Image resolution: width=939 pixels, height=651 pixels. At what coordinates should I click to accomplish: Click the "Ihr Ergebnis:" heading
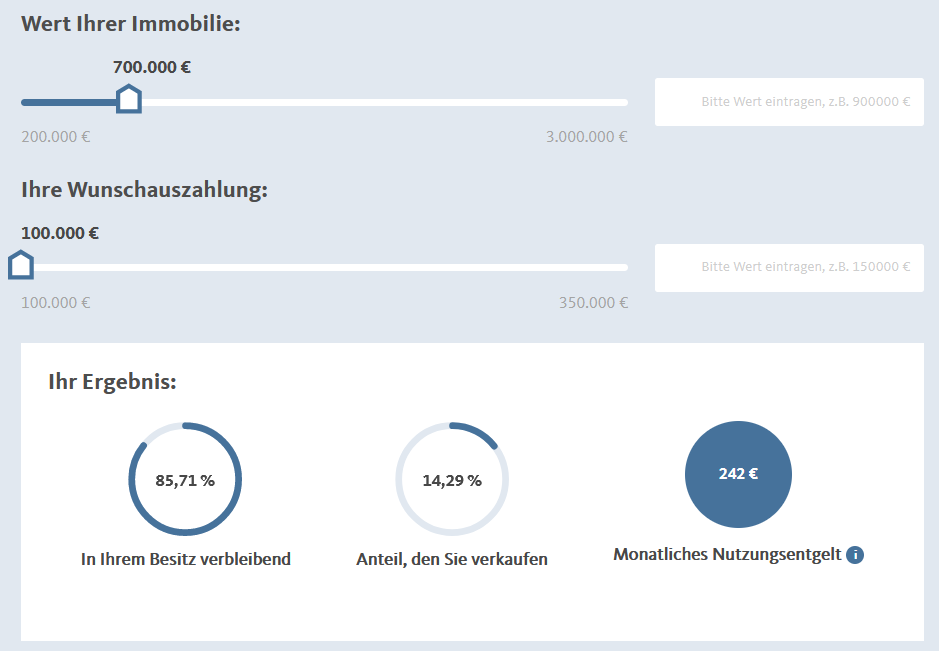[112, 382]
